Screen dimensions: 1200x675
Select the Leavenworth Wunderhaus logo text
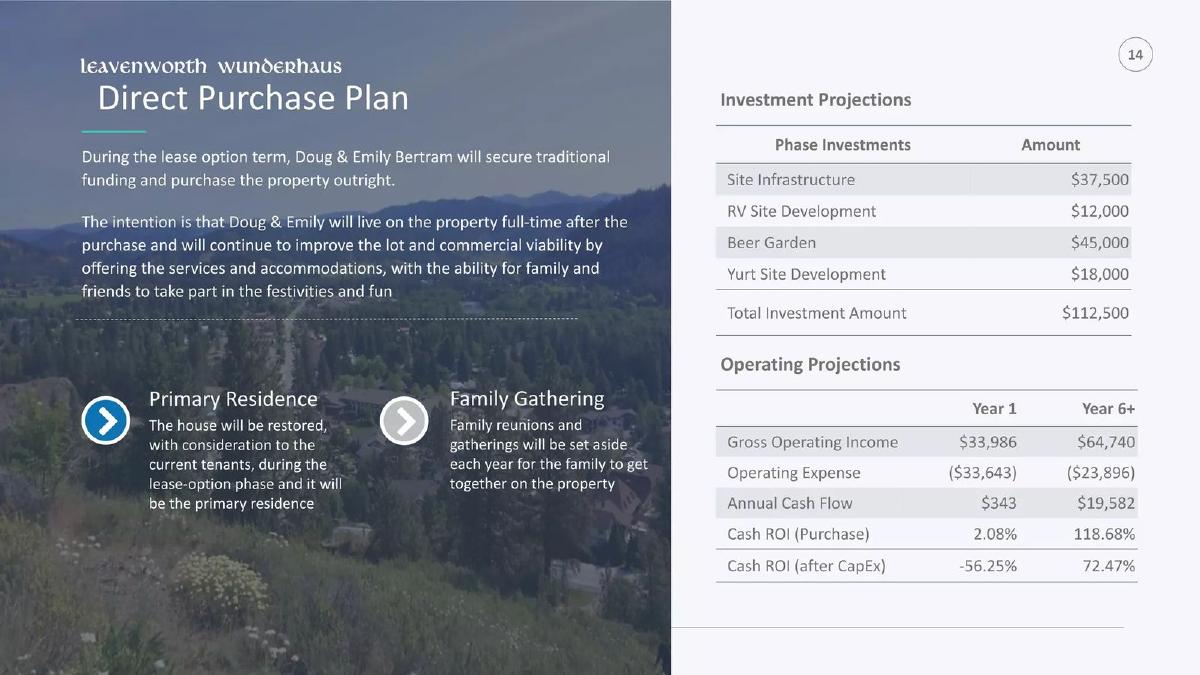pyautogui.click(x=211, y=67)
